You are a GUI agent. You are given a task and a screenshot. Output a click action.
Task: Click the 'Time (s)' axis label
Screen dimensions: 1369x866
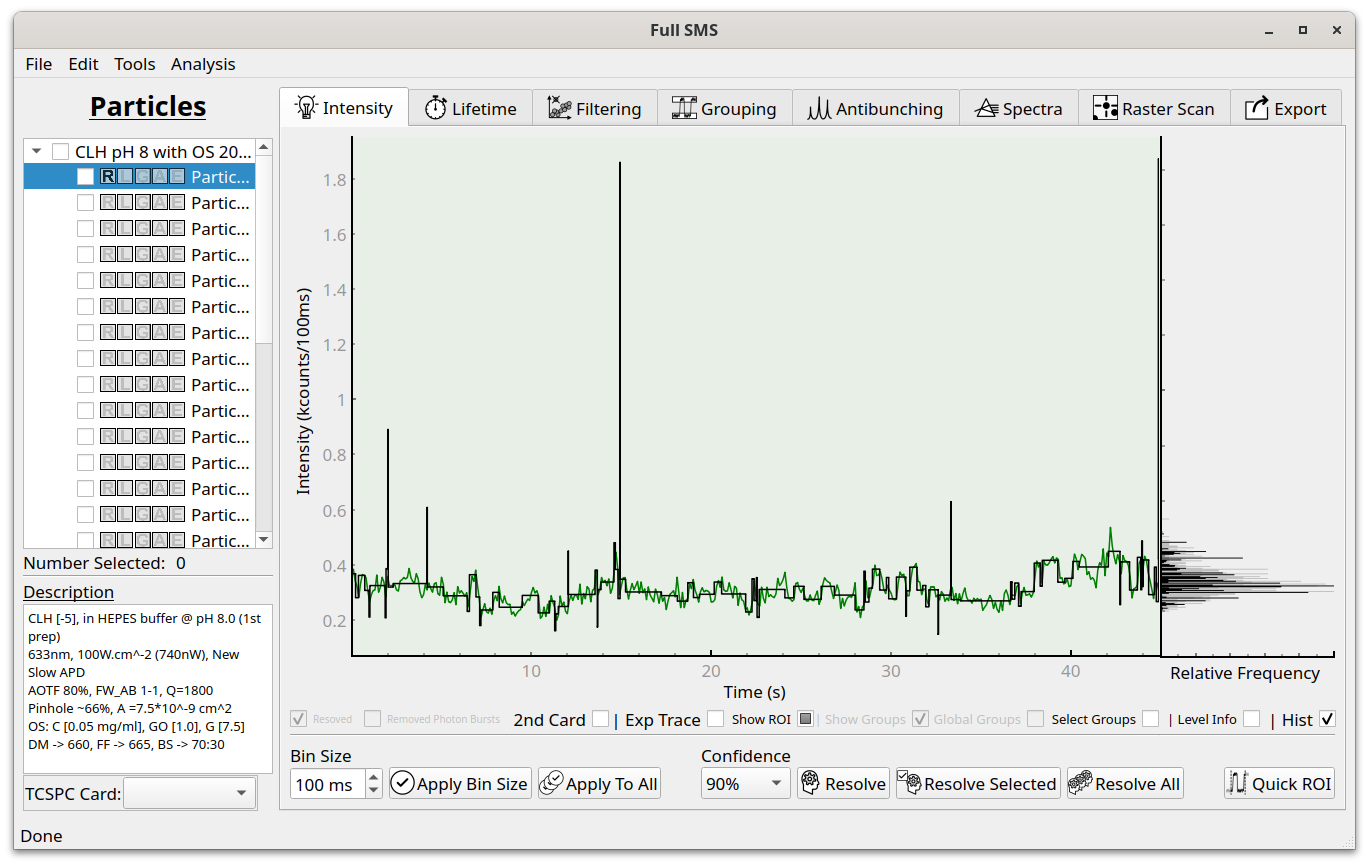755,691
